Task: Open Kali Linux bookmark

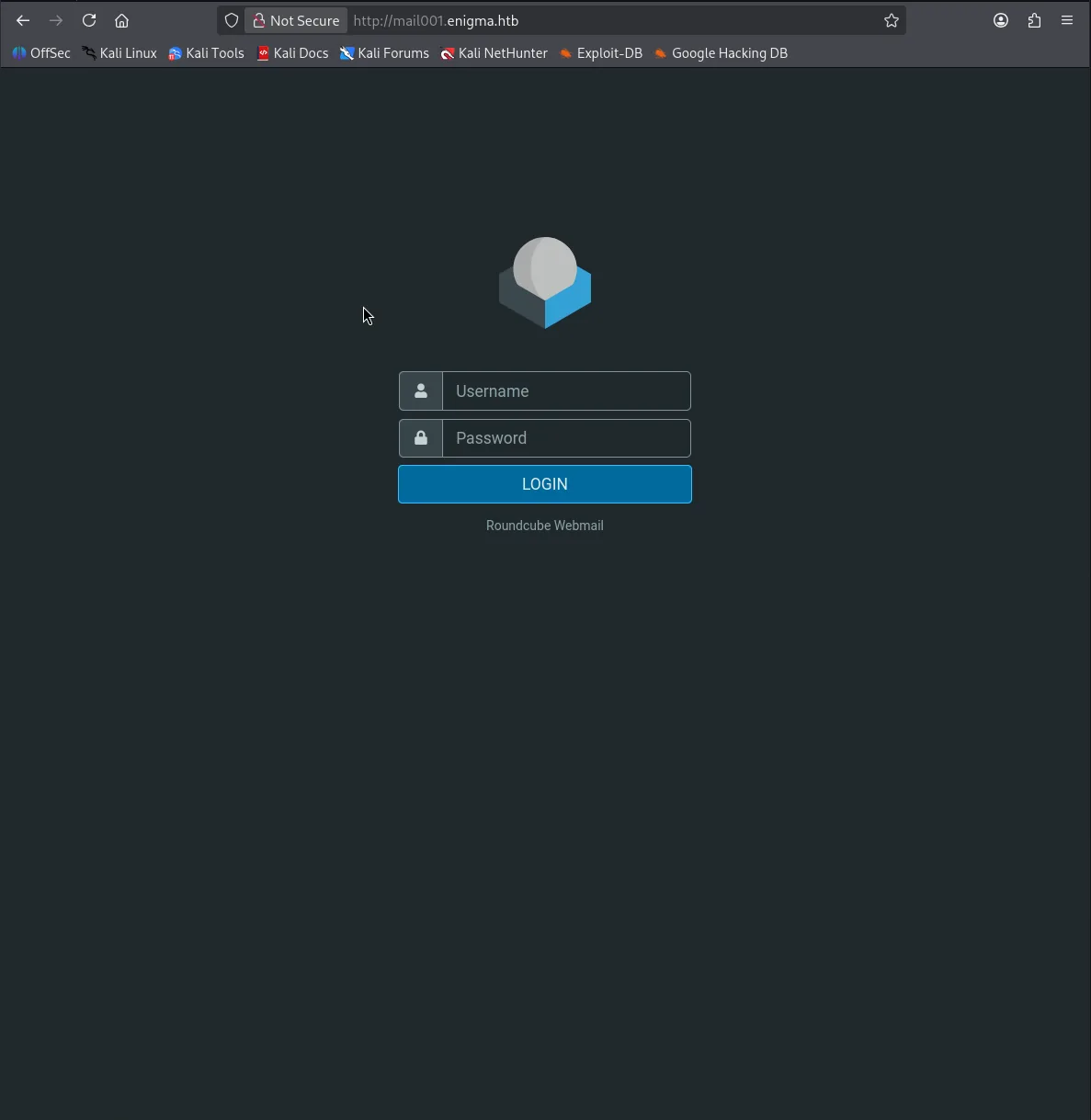Action: pos(119,53)
